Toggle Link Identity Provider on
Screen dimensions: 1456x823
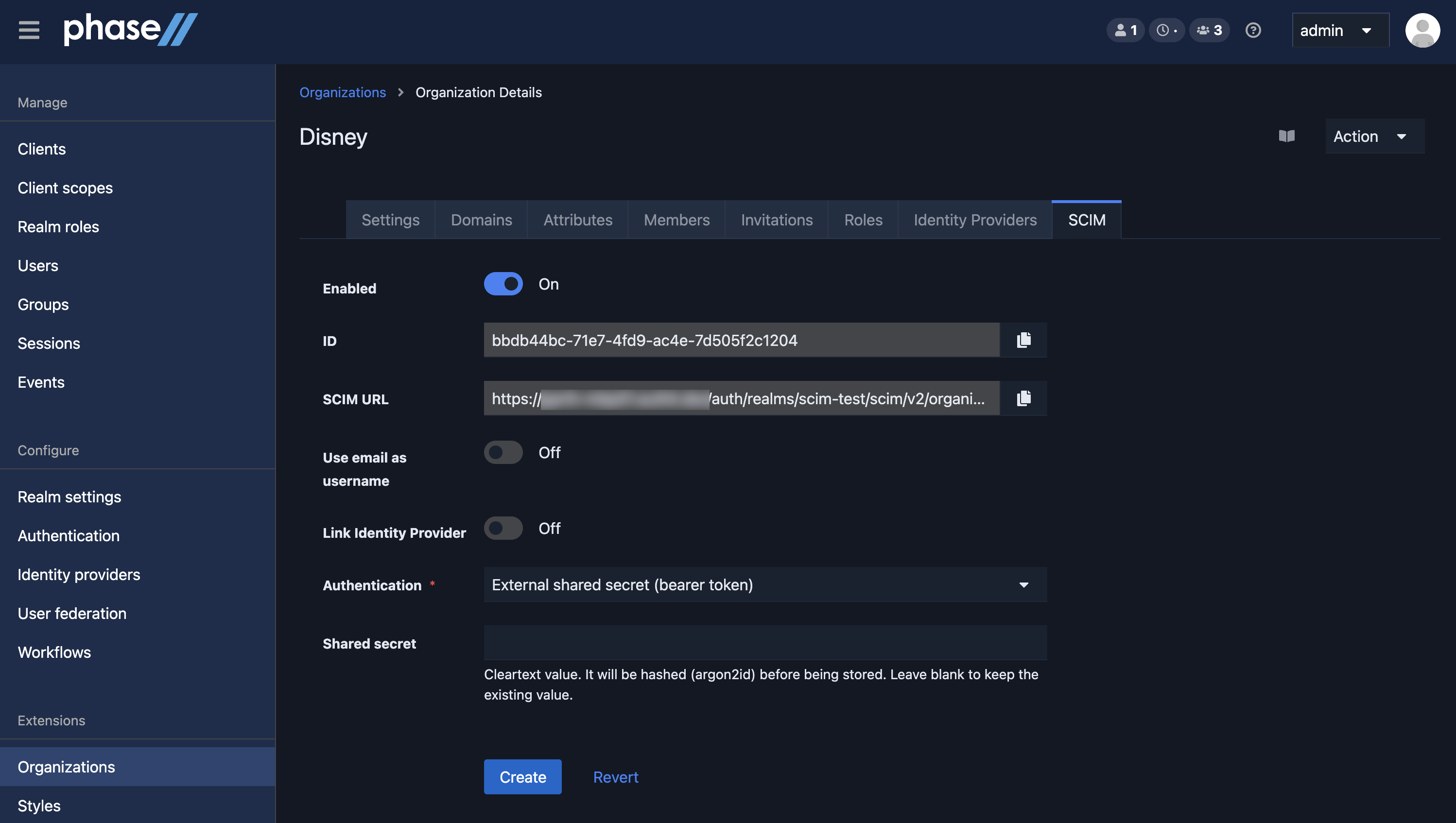coord(503,528)
